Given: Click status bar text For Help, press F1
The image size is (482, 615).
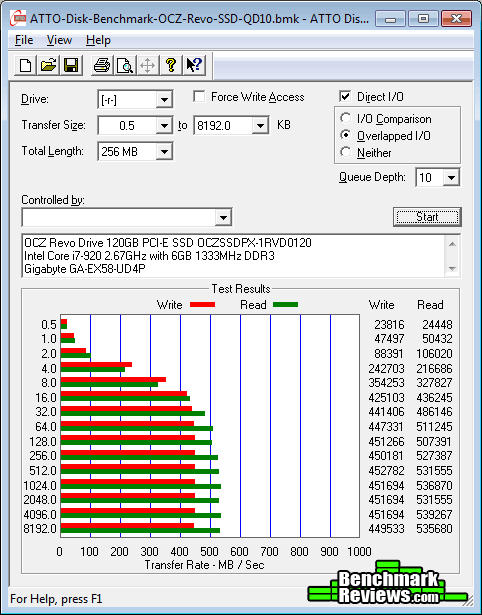Looking at the screenshot, I should (56, 599).
